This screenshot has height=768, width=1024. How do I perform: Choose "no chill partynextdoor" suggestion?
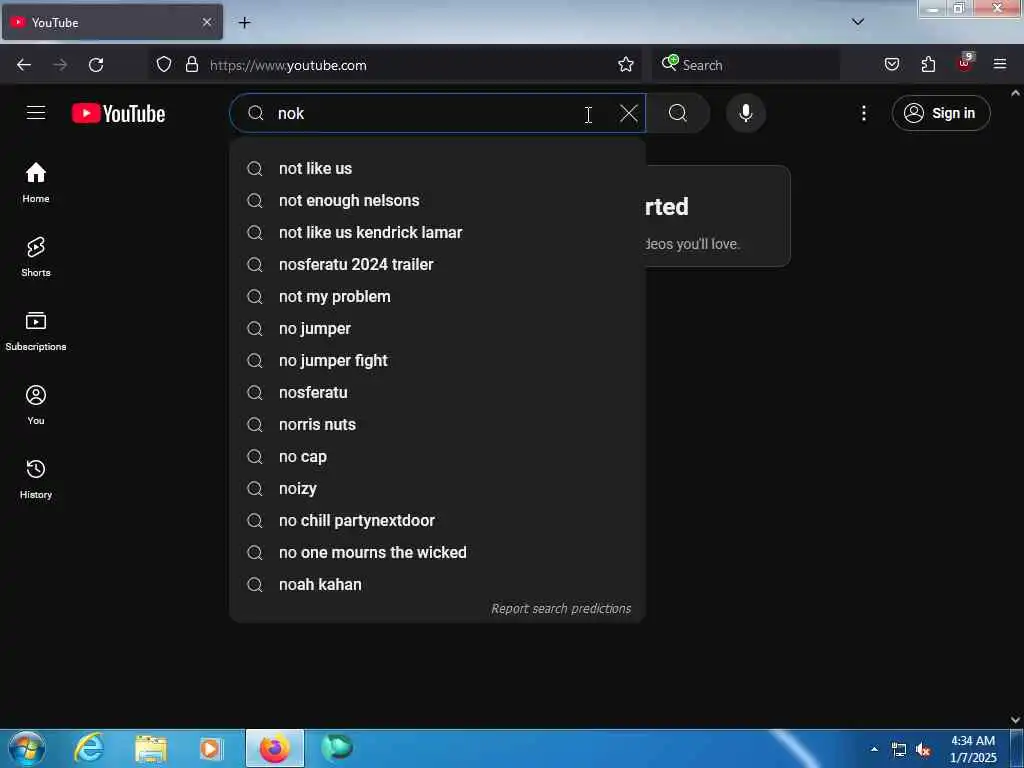438,520
